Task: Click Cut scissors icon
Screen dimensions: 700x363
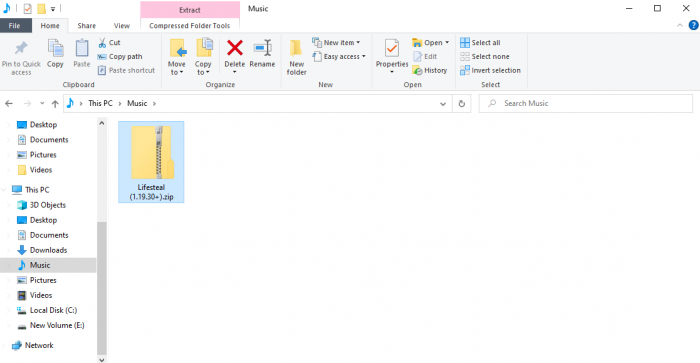Action: click(102, 42)
